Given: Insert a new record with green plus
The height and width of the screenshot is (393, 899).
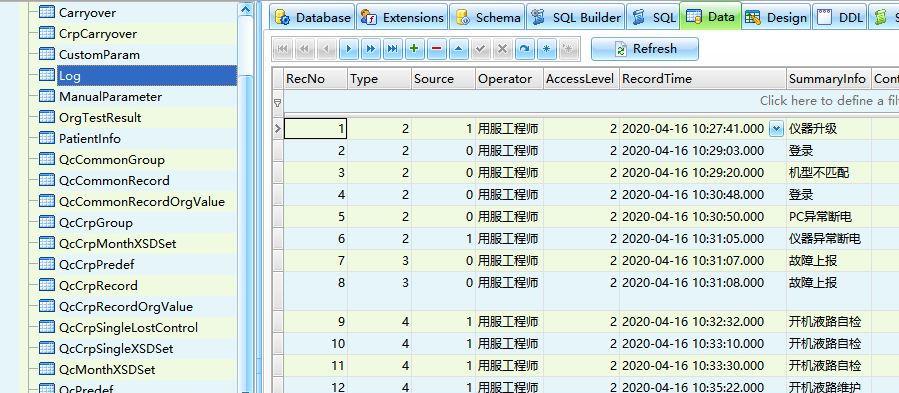Looking at the screenshot, I should (415, 49).
